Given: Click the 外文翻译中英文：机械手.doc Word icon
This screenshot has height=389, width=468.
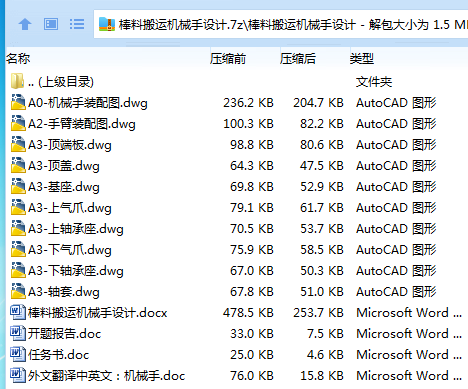Looking at the screenshot, I should 18,375.
